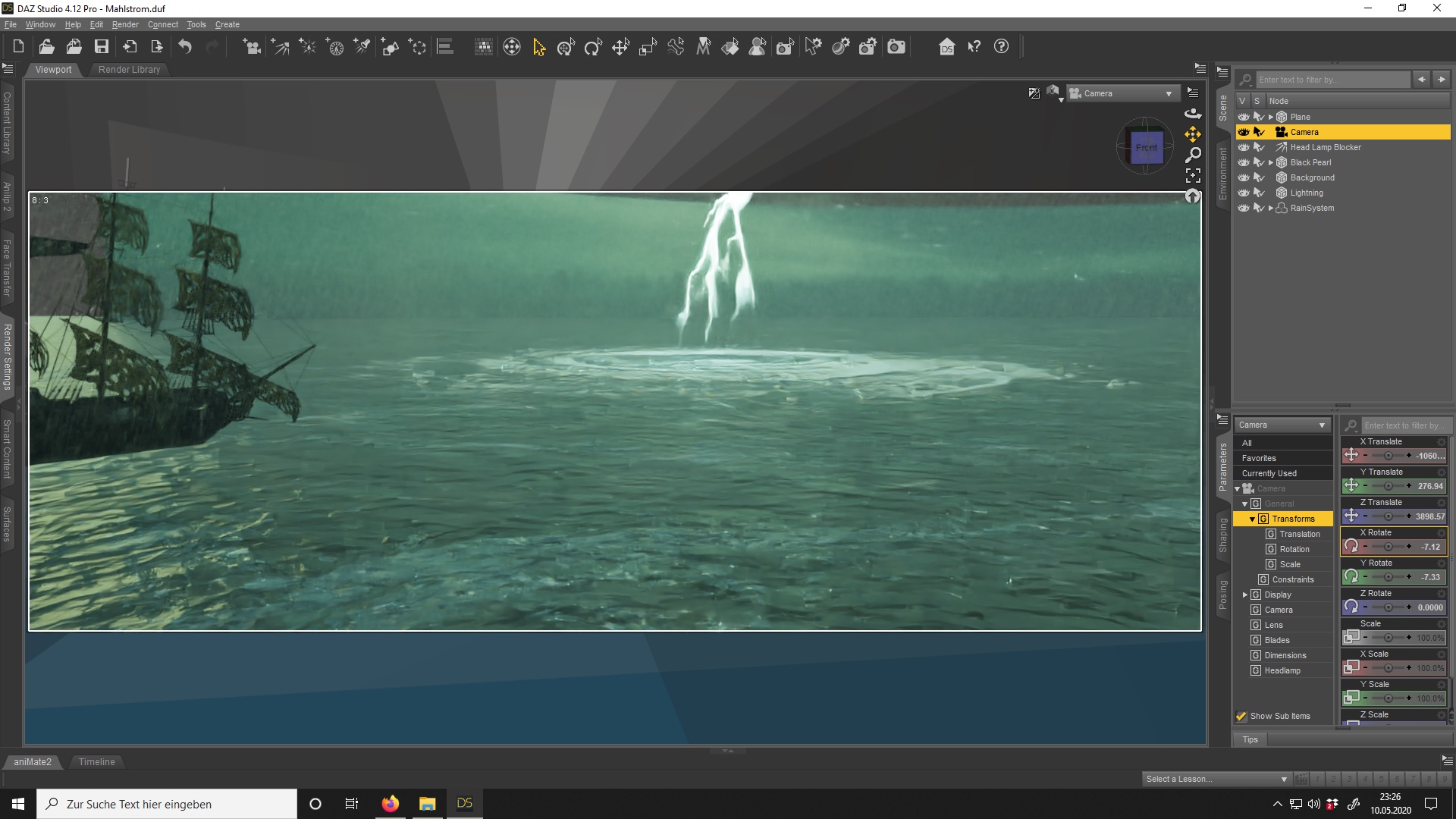Click the Save file toolbar icon
Image resolution: width=1456 pixels, height=819 pixels.
click(x=101, y=47)
